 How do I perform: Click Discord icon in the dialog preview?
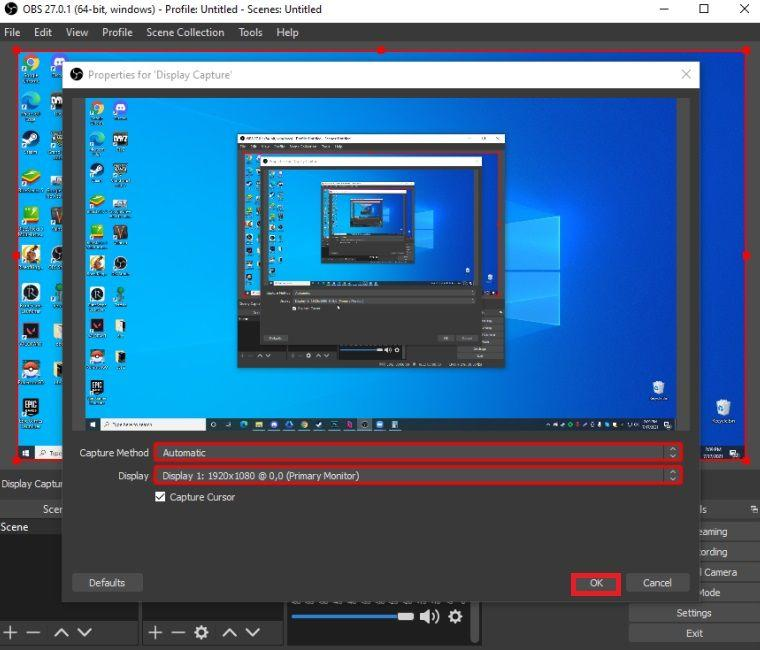point(120,108)
